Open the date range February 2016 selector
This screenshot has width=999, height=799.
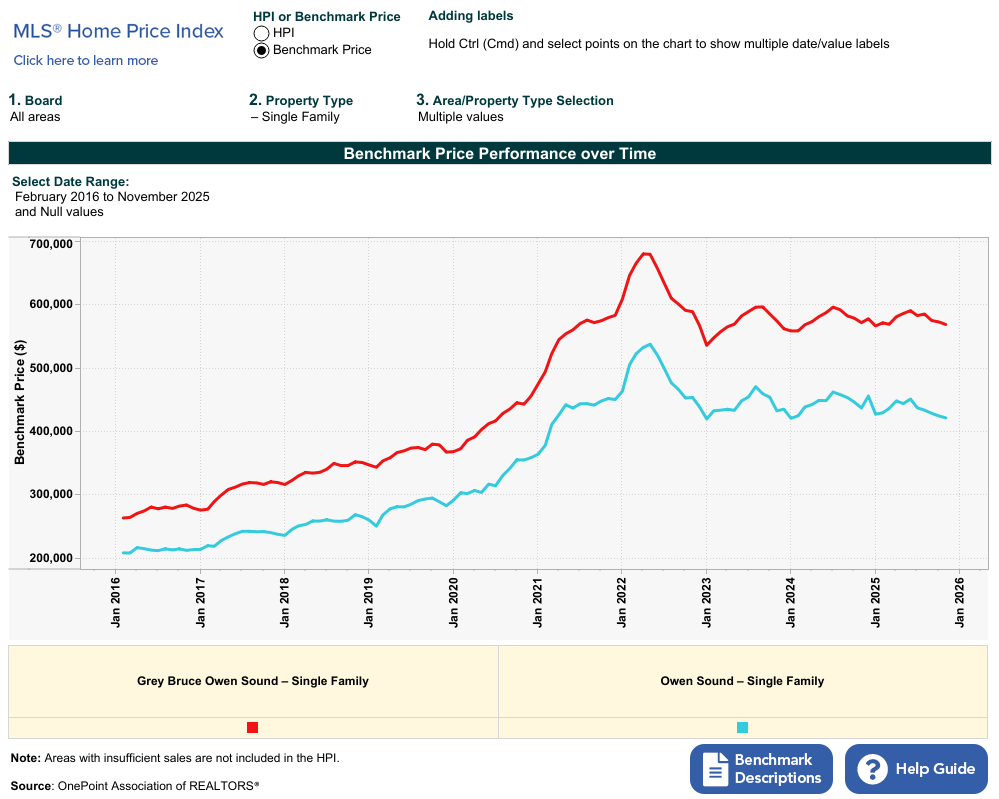[112, 197]
